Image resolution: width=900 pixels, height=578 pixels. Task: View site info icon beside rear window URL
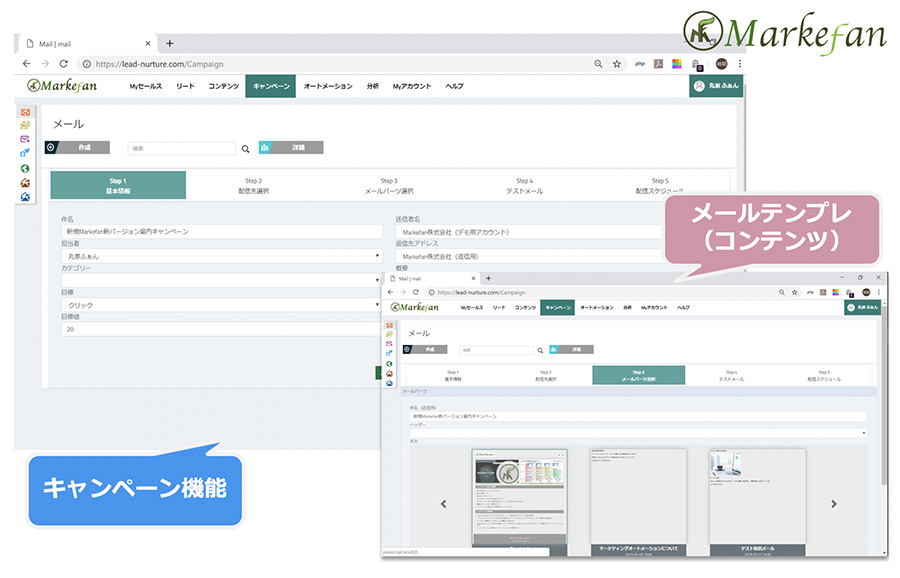pos(86,64)
